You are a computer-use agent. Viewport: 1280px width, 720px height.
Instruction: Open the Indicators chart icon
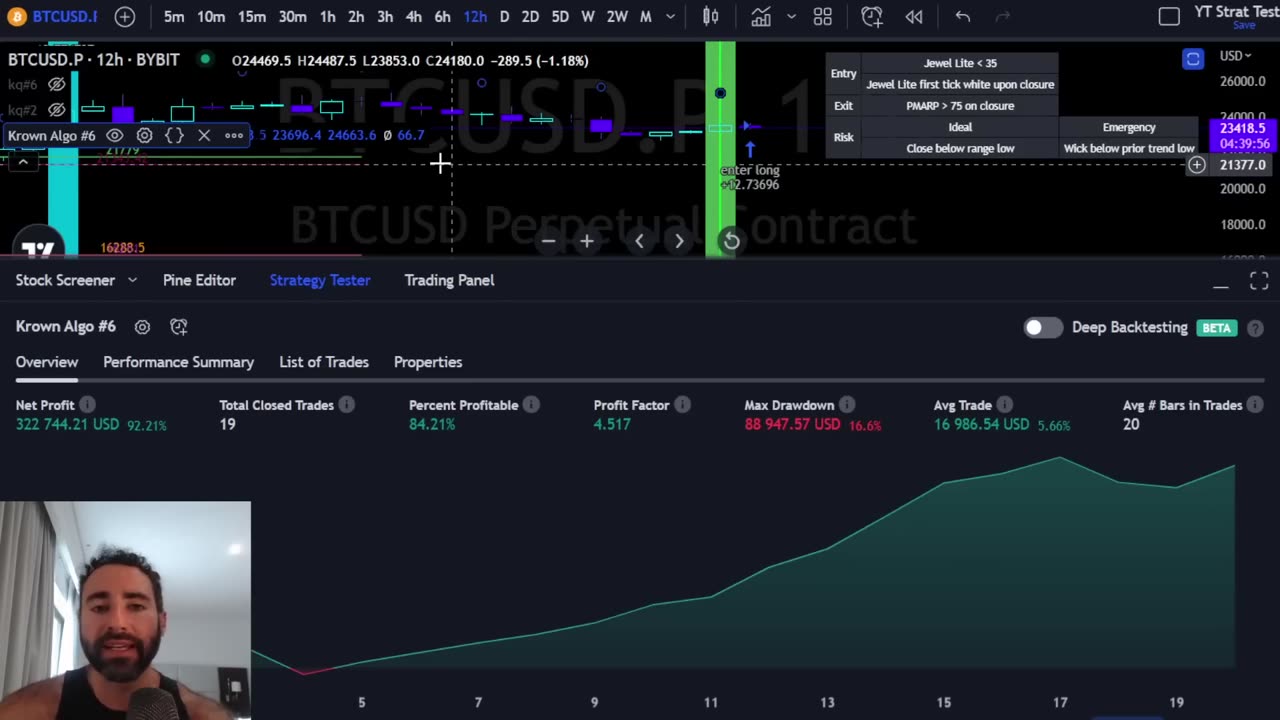pyautogui.click(x=761, y=17)
